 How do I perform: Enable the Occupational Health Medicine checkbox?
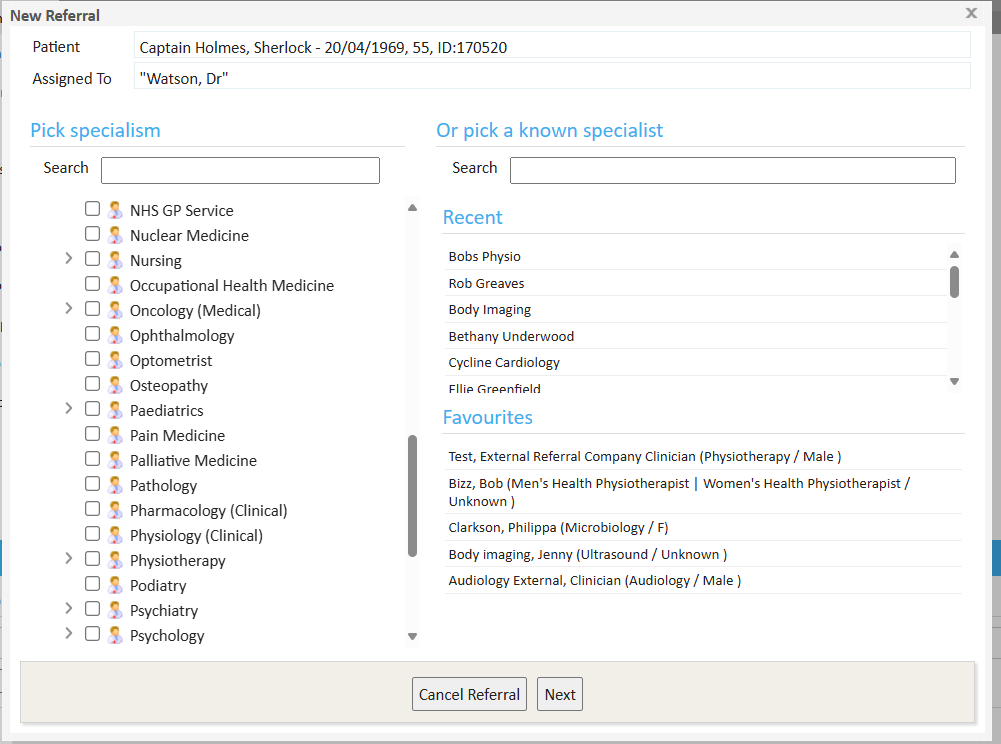92,284
